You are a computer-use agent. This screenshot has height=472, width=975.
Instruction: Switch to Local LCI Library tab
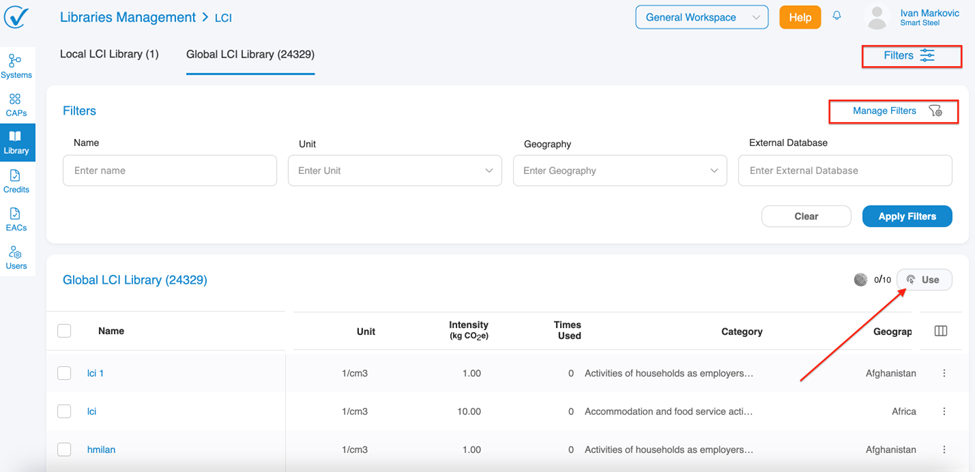[109, 54]
